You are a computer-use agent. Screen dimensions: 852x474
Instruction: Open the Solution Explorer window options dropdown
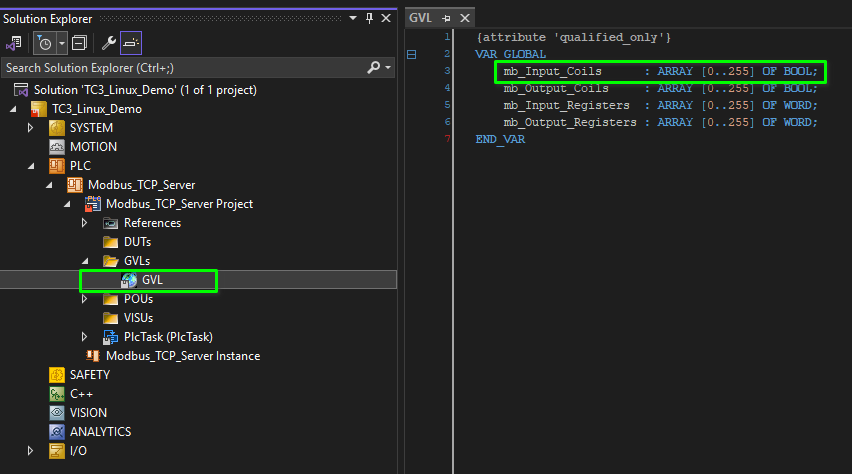[x=353, y=18]
